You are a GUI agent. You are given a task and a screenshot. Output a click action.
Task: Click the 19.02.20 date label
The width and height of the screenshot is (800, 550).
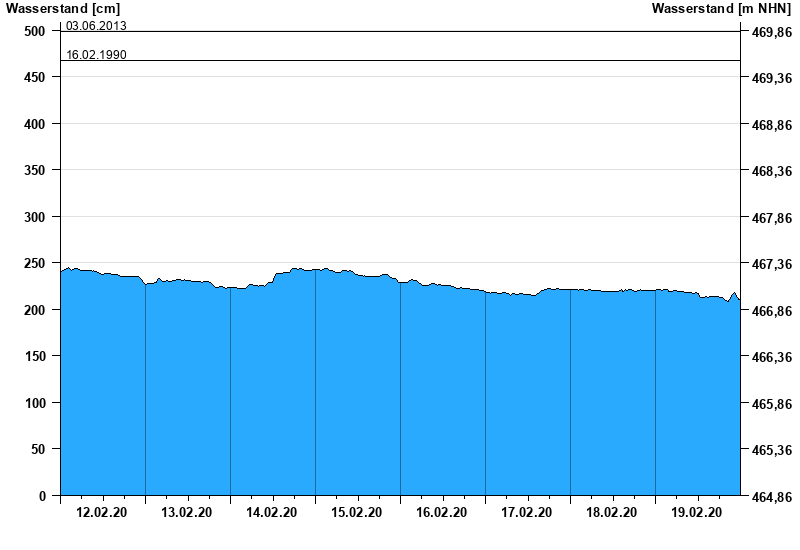(696, 512)
